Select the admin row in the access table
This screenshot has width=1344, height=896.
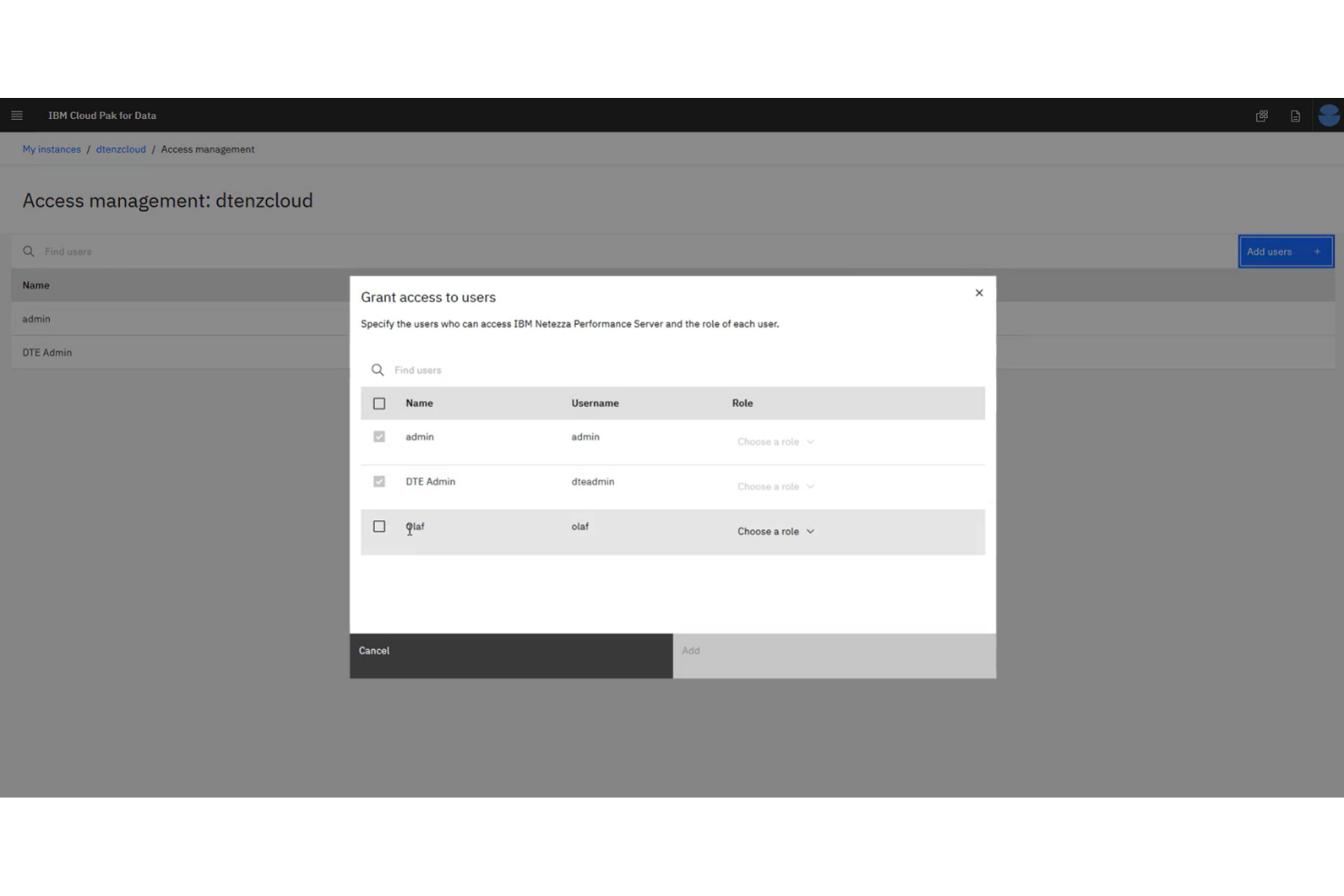coord(182,319)
